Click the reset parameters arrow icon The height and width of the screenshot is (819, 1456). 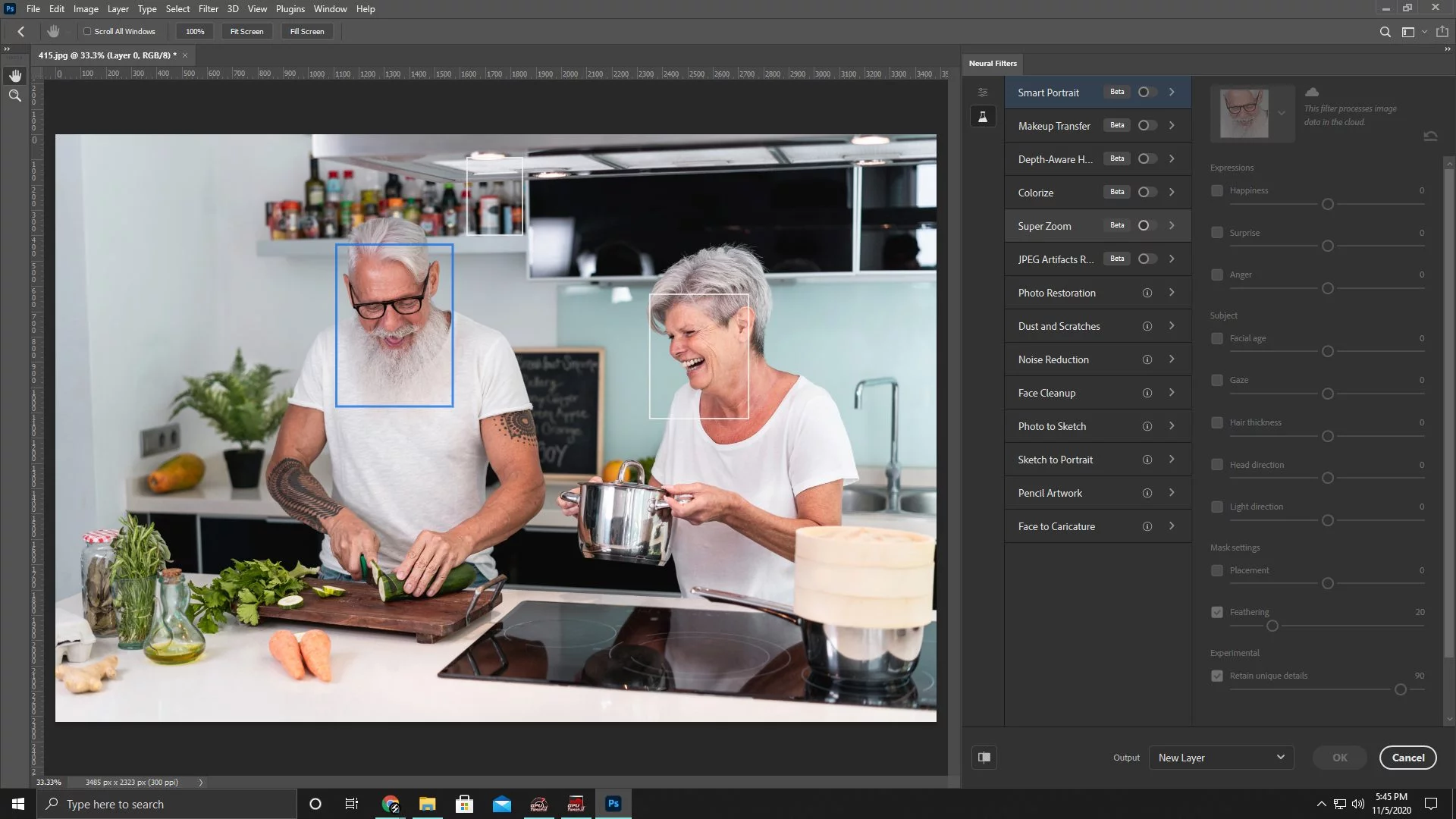tap(1430, 136)
